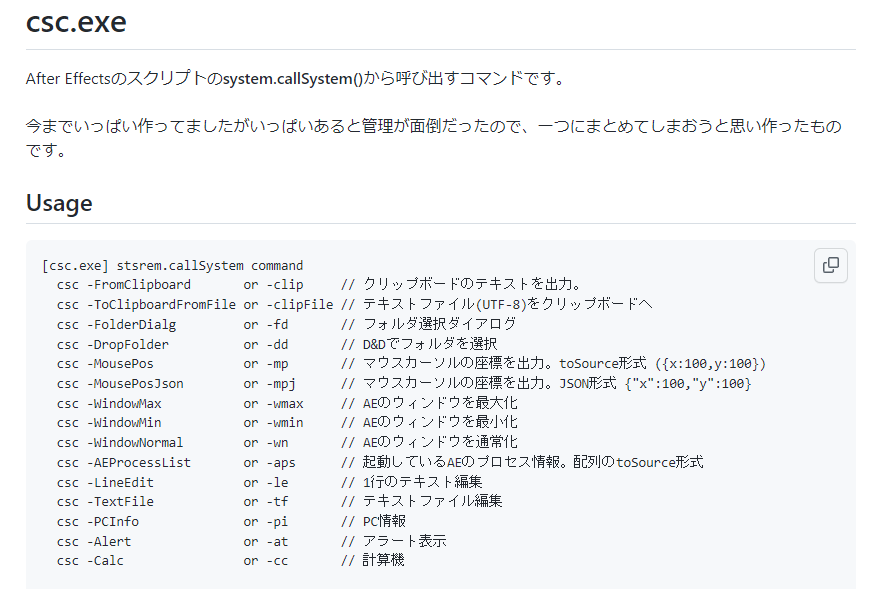Click the 'or -mpj' short option
878x589 pixels.
pyautogui.click(x=269, y=384)
